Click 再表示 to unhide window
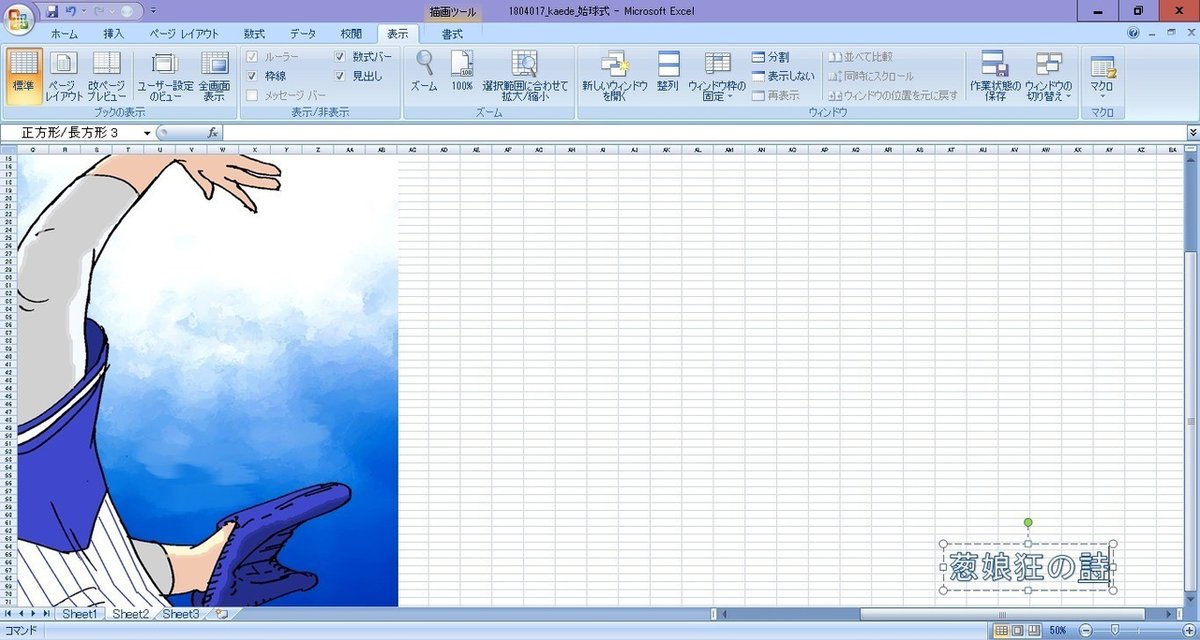Viewport: 1200px width, 640px height. (x=776, y=95)
